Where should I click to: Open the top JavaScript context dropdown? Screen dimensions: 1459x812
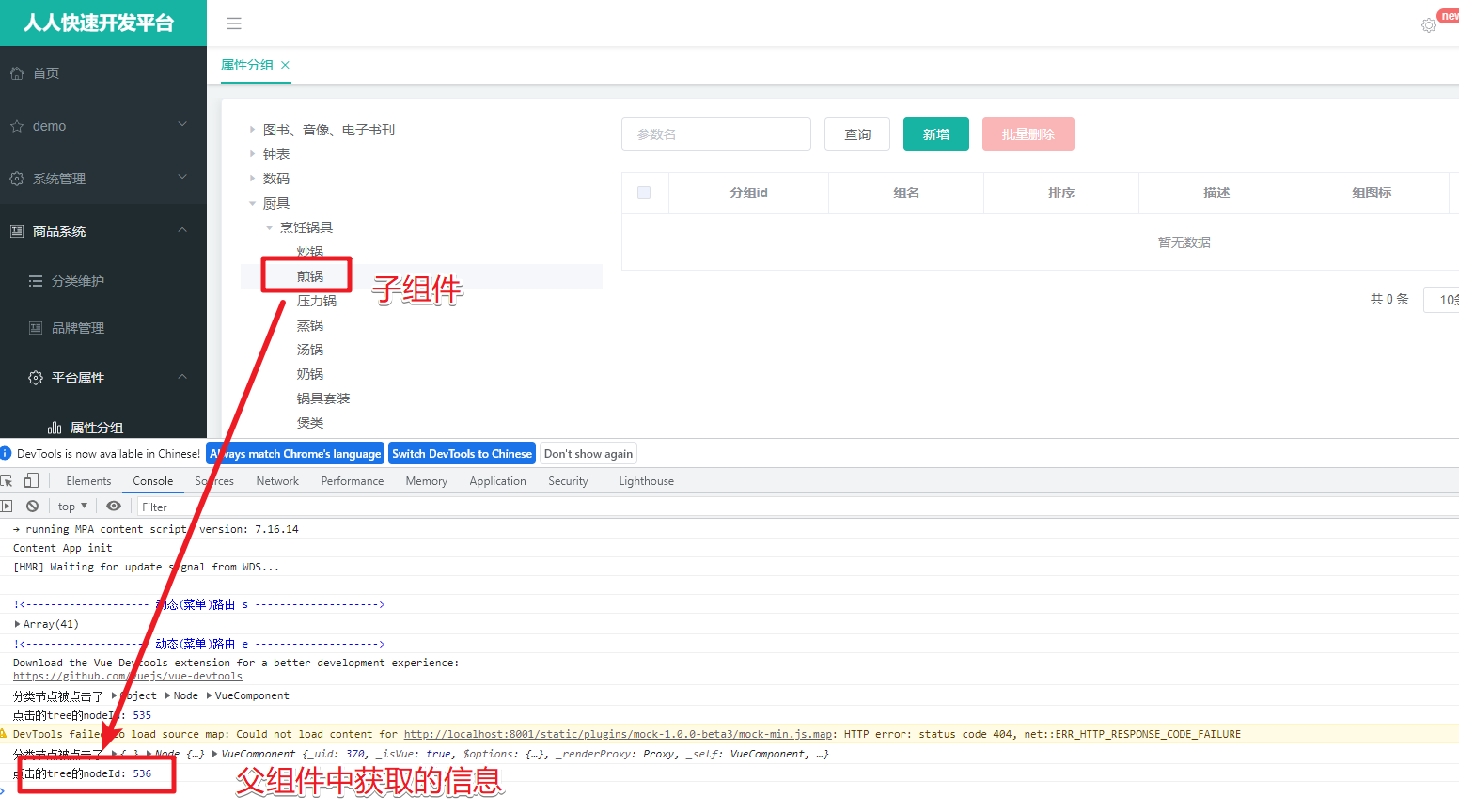pos(72,507)
